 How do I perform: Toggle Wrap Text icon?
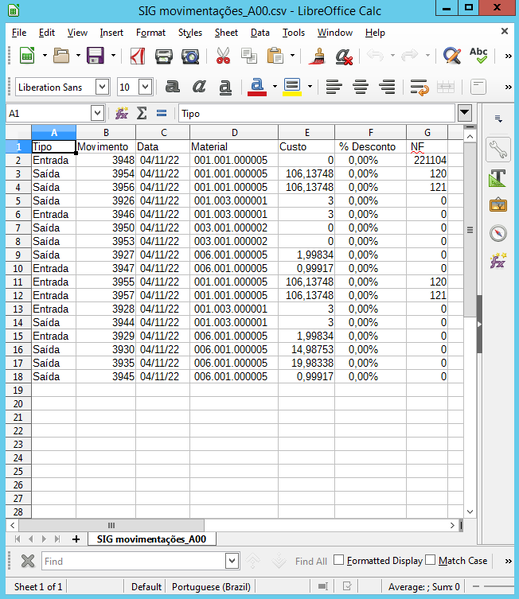419,87
